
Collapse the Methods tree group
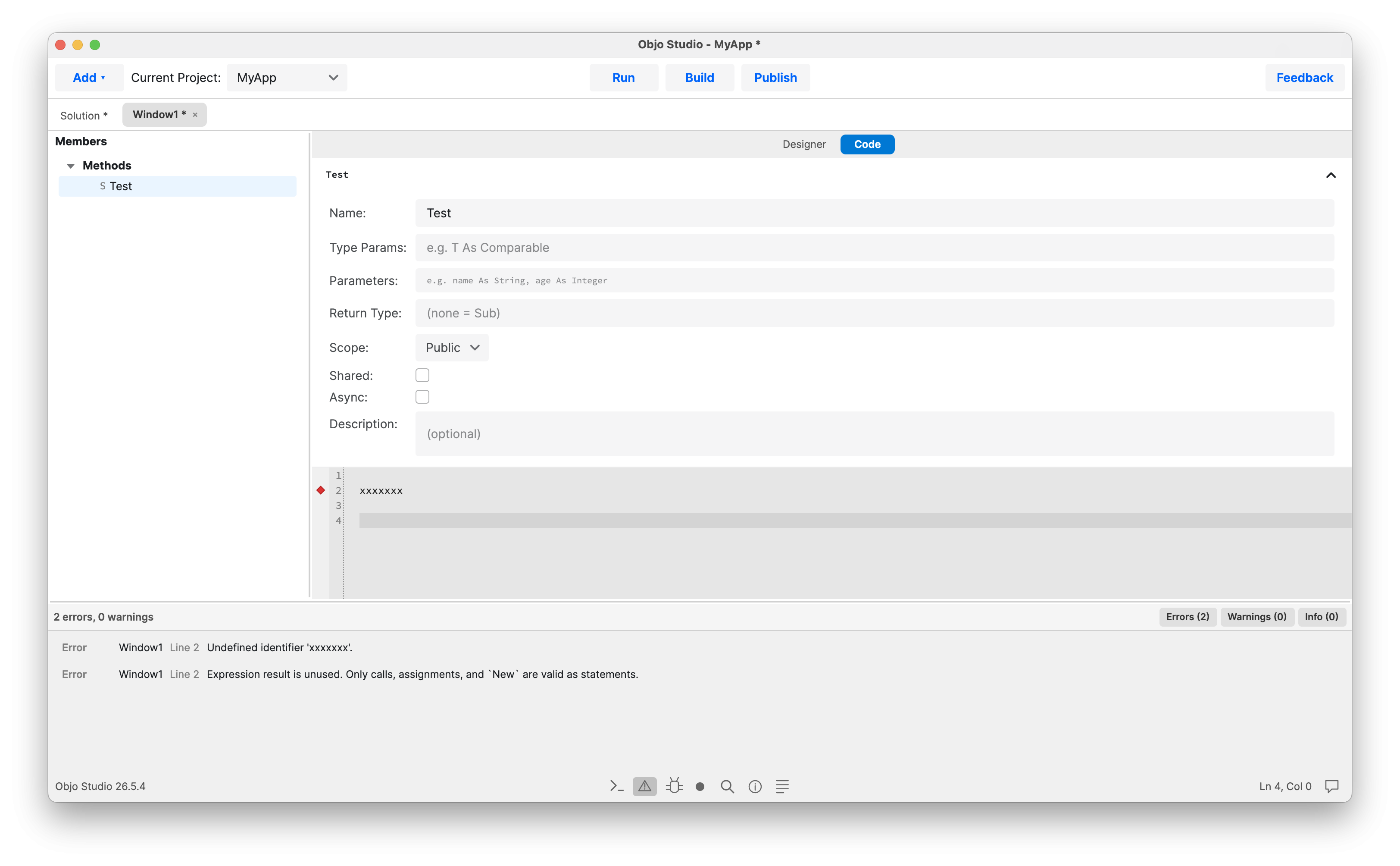coord(70,166)
